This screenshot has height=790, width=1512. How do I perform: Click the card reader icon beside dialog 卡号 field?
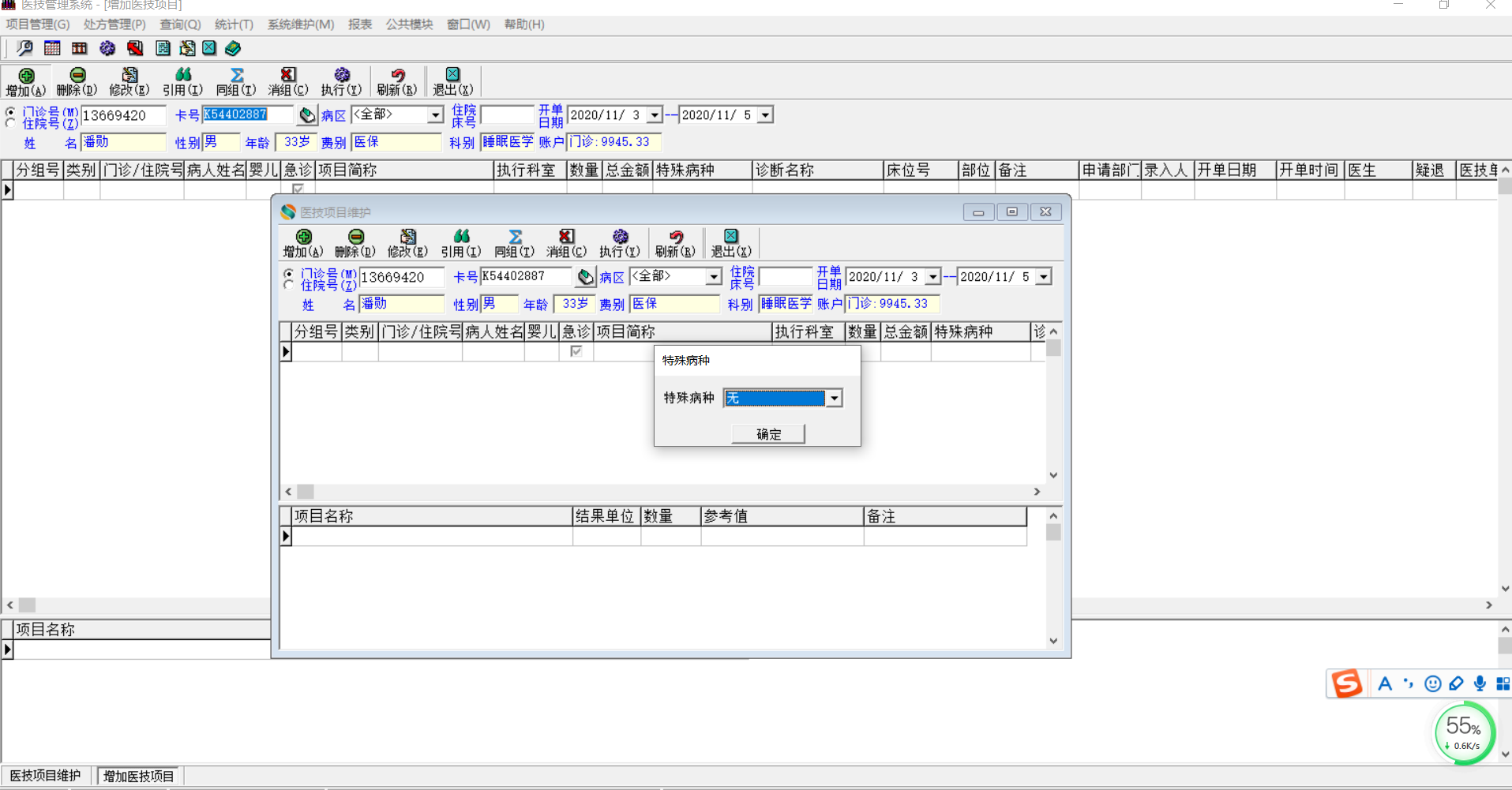[585, 277]
